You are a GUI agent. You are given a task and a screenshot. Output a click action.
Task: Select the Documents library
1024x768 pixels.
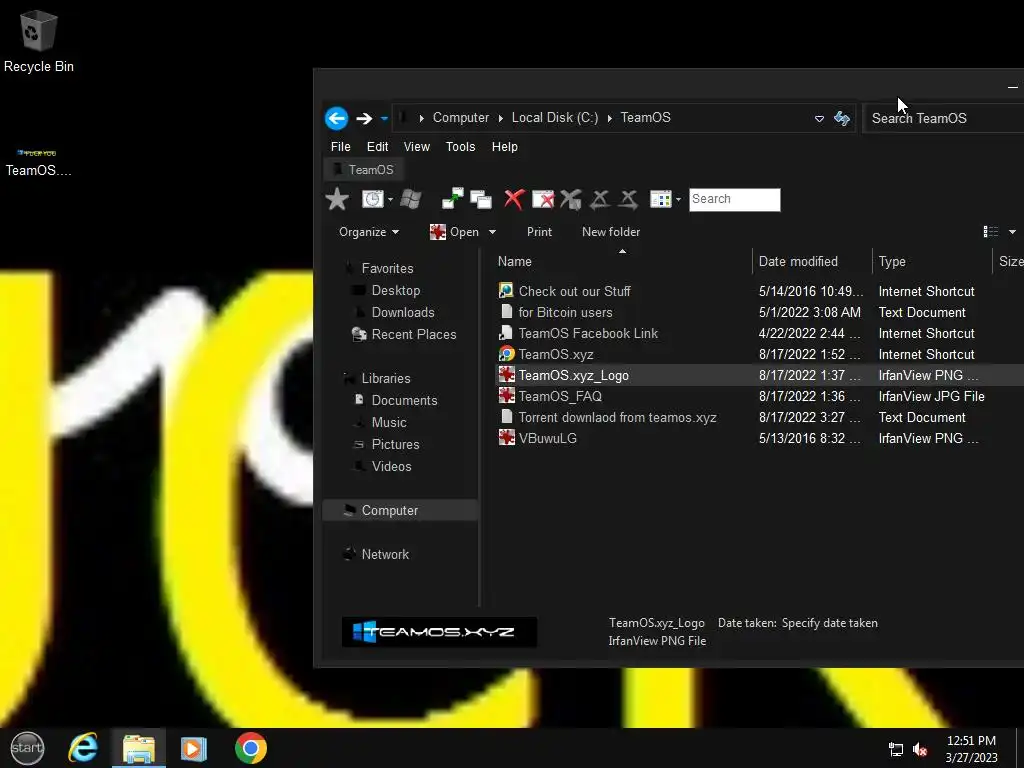pos(404,401)
